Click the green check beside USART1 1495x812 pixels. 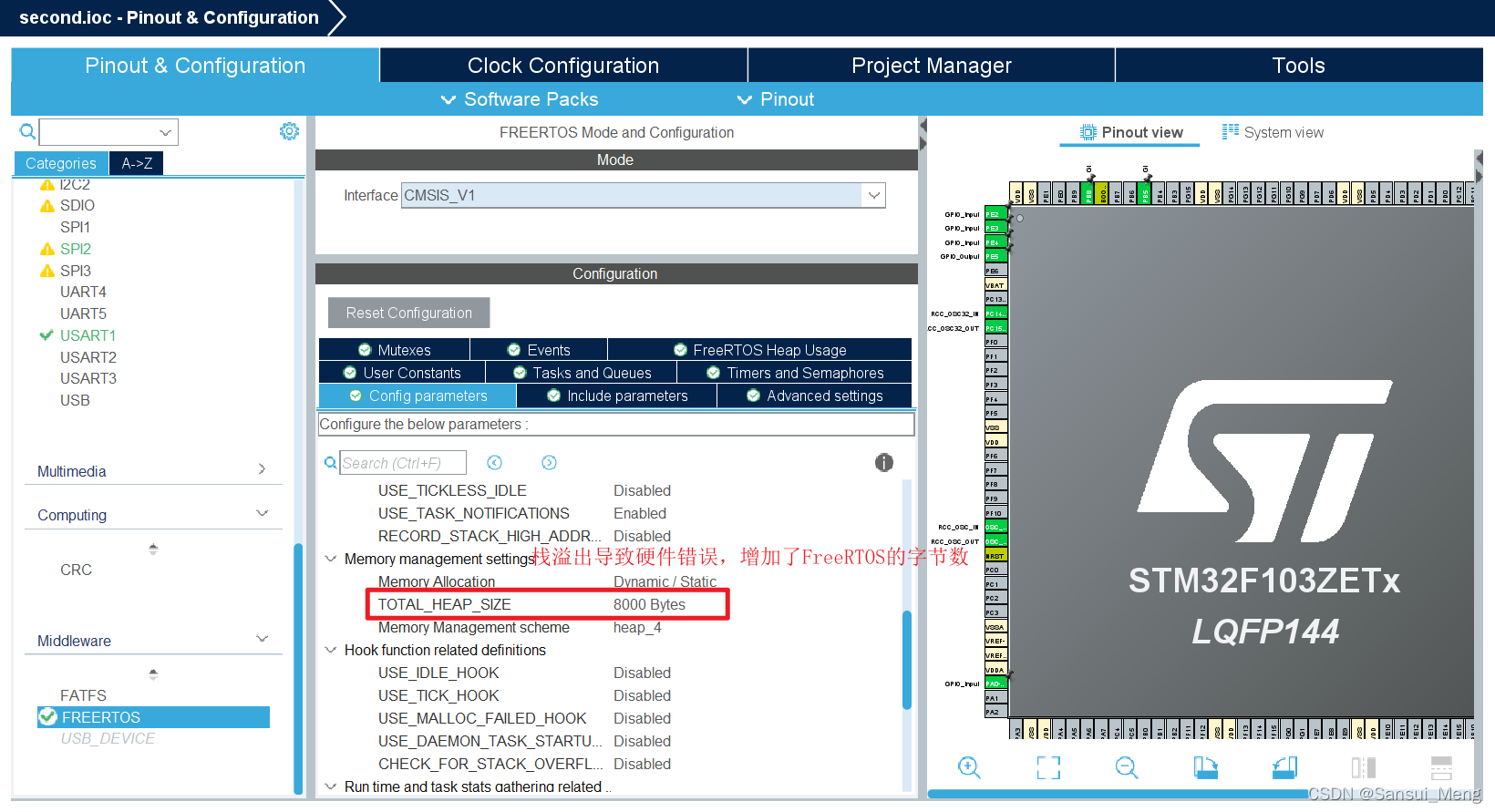pyautogui.click(x=46, y=335)
